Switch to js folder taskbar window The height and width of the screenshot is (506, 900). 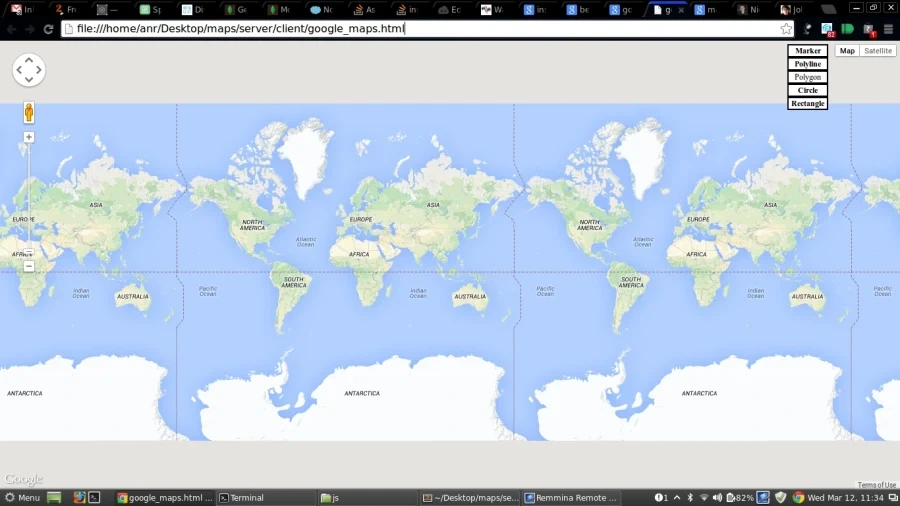(367, 497)
